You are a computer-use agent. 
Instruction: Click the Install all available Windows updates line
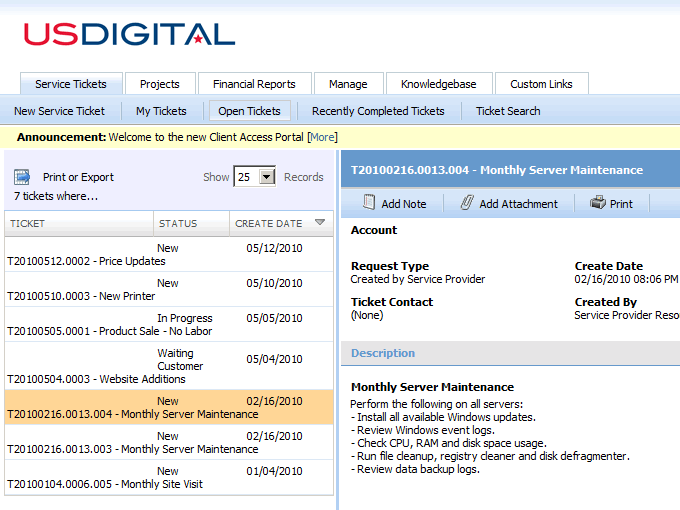[x=443, y=417]
